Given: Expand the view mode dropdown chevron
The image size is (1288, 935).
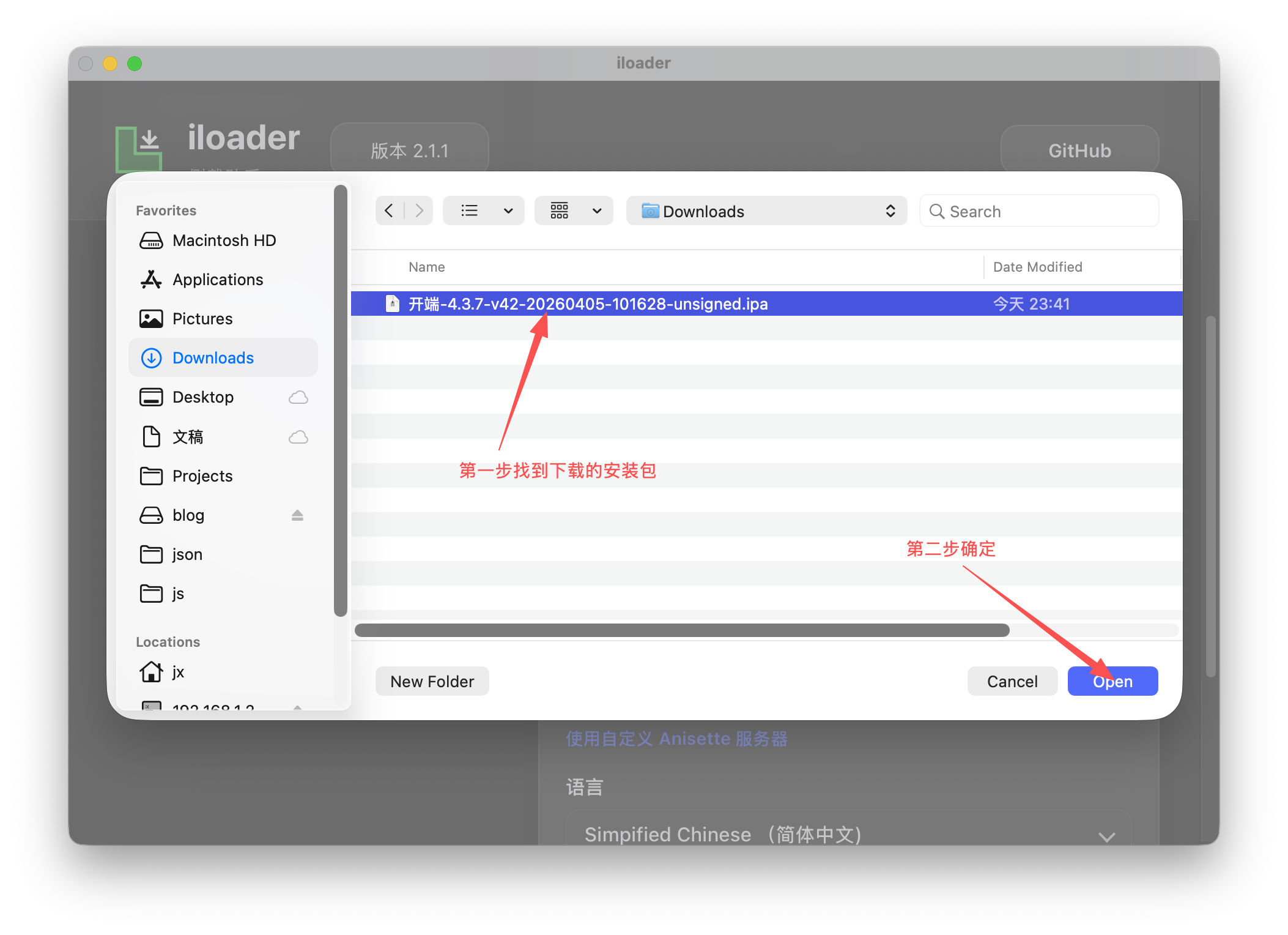Looking at the screenshot, I should click(x=508, y=211).
